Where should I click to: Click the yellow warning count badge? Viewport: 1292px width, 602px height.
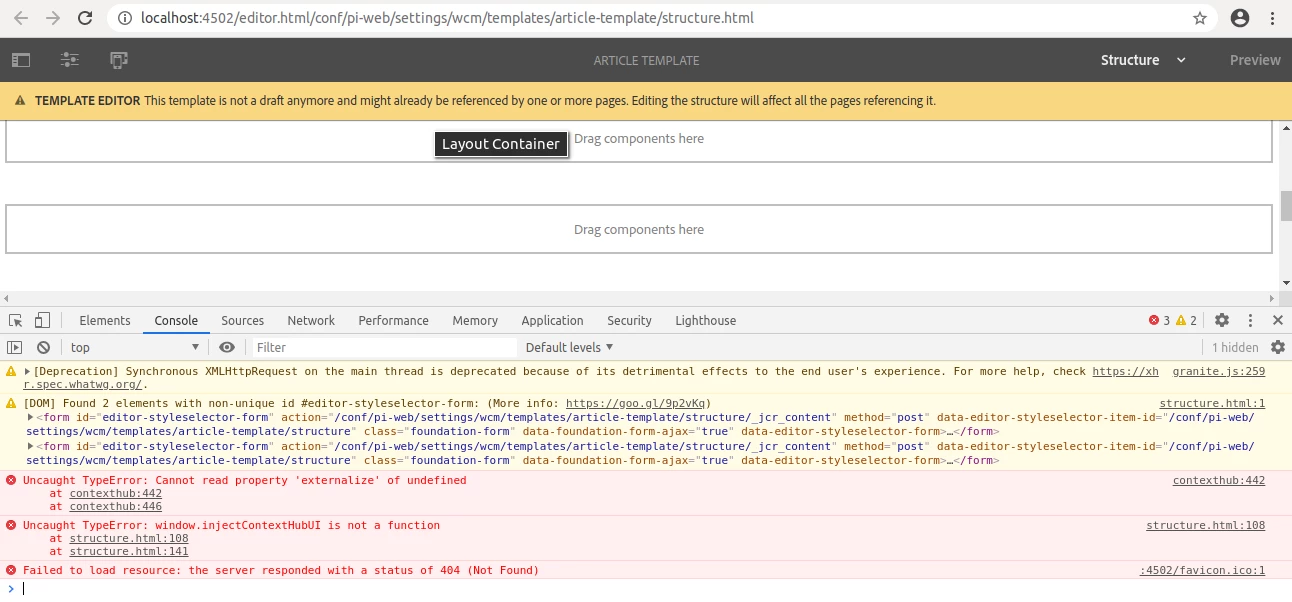coord(1186,320)
